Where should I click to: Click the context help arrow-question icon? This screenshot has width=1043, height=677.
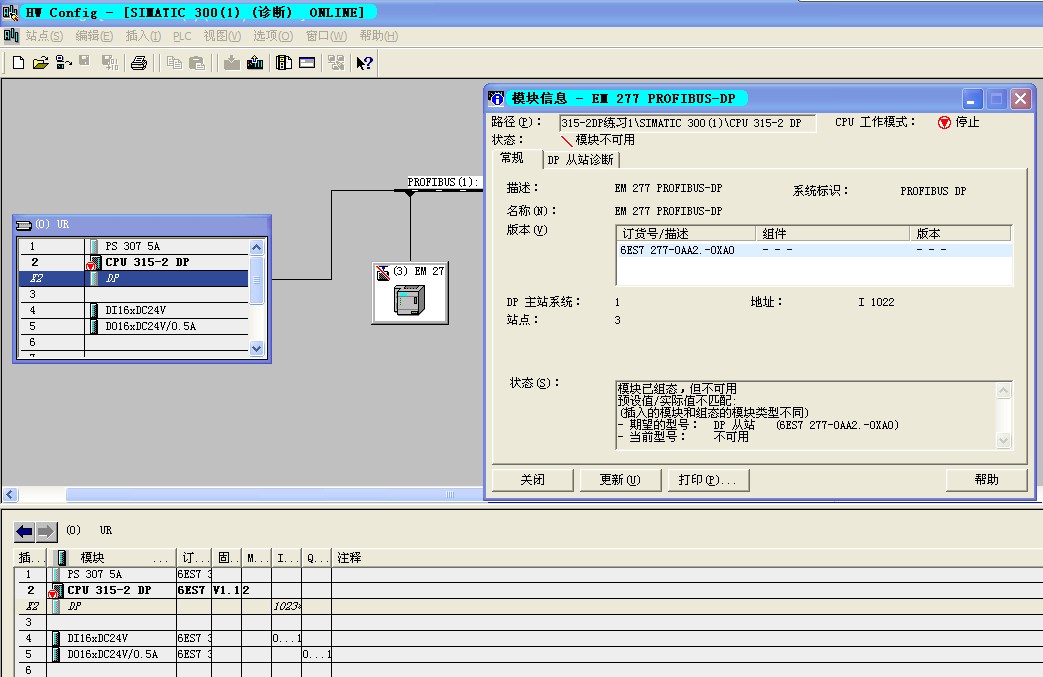(x=364, y=63)
